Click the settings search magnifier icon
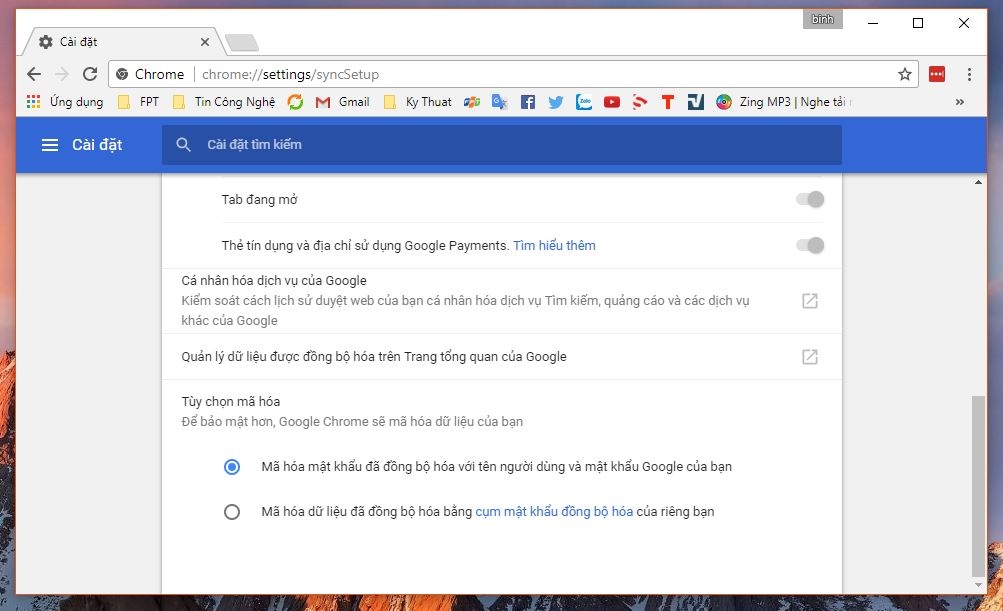Image resolution: width=1003 pixels, height=611 pixels. tap(184, 145)
